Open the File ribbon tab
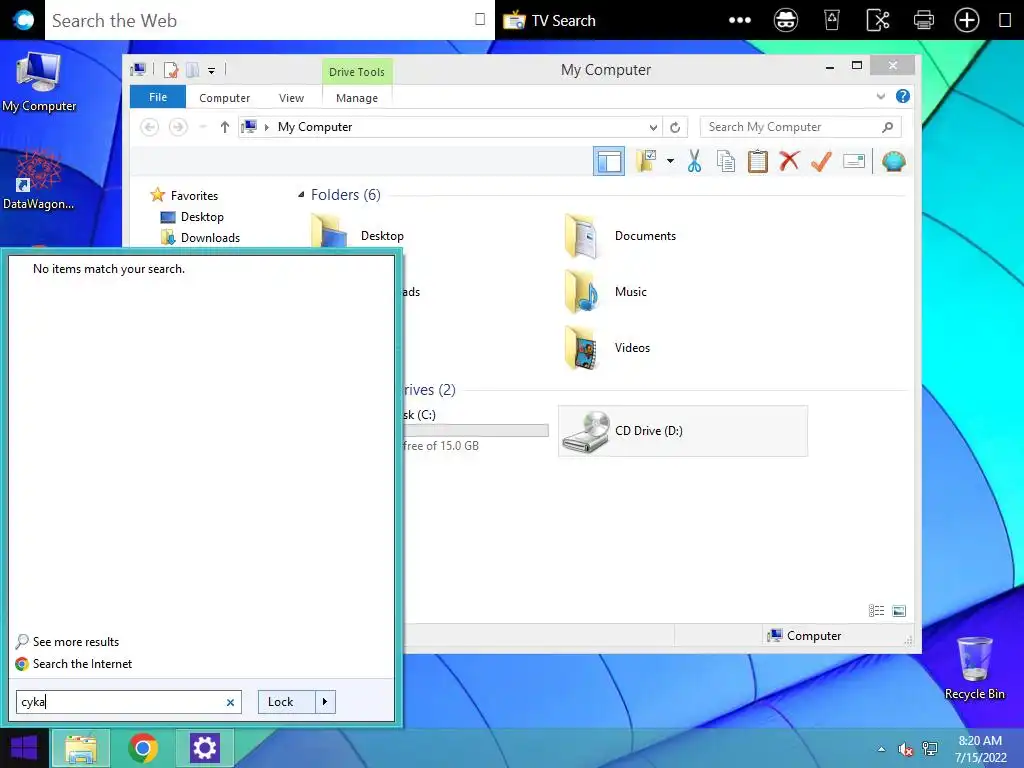 [x=158, y=97]
